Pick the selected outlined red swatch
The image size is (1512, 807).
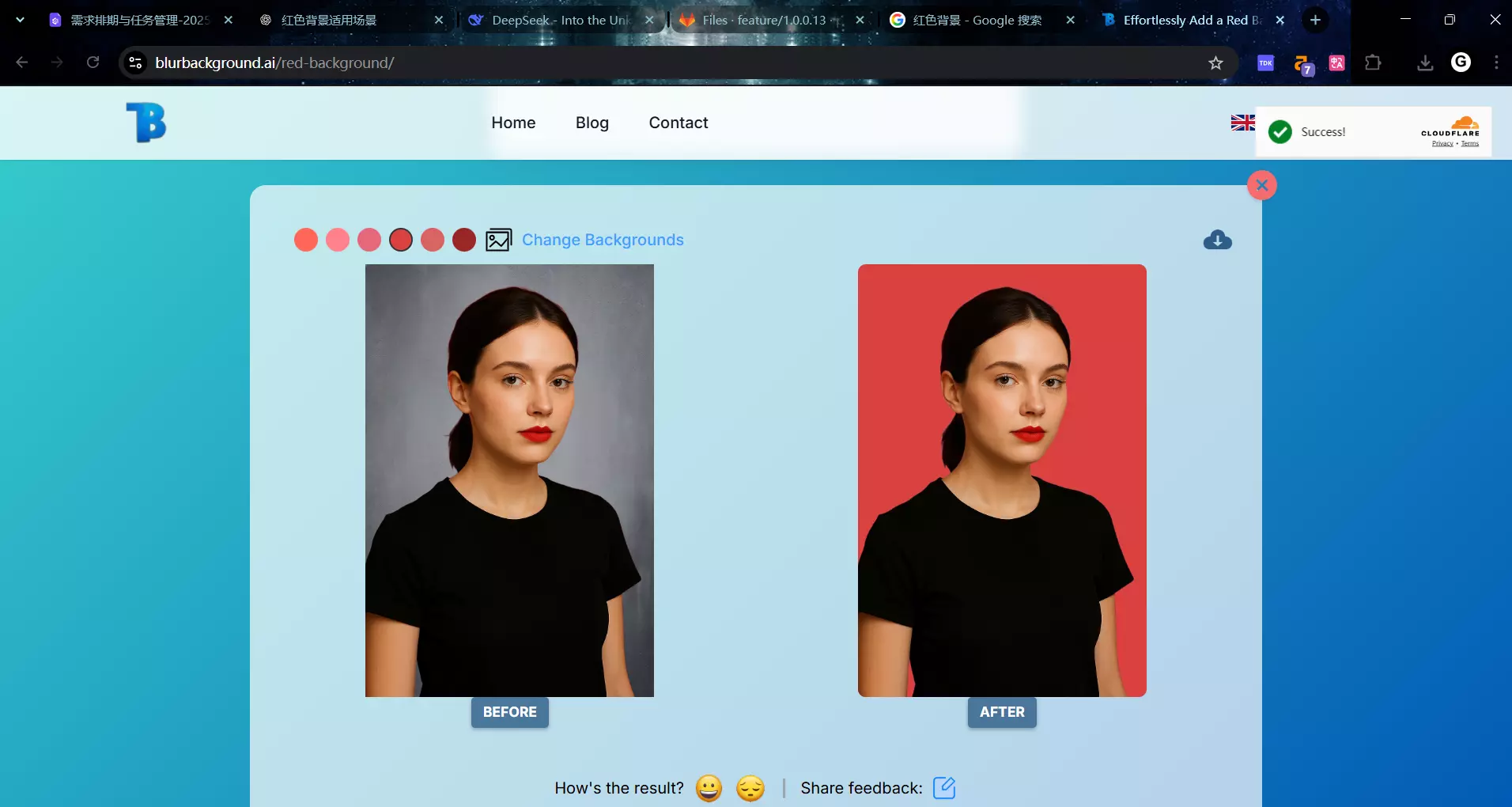coord(401,240)
